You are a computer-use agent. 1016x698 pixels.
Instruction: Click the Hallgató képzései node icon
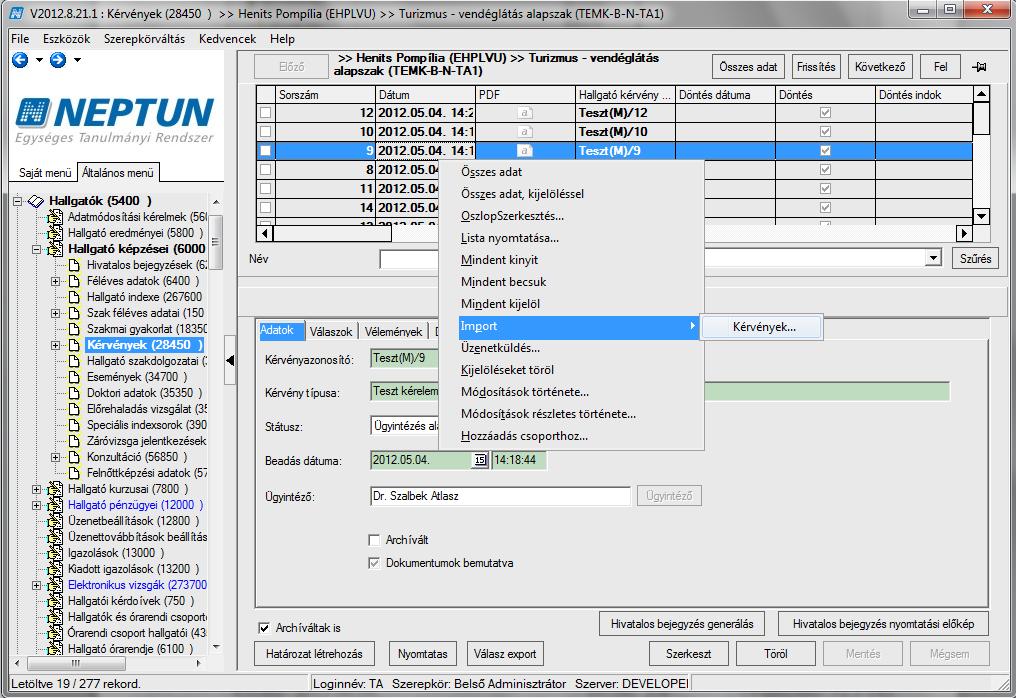56,249
